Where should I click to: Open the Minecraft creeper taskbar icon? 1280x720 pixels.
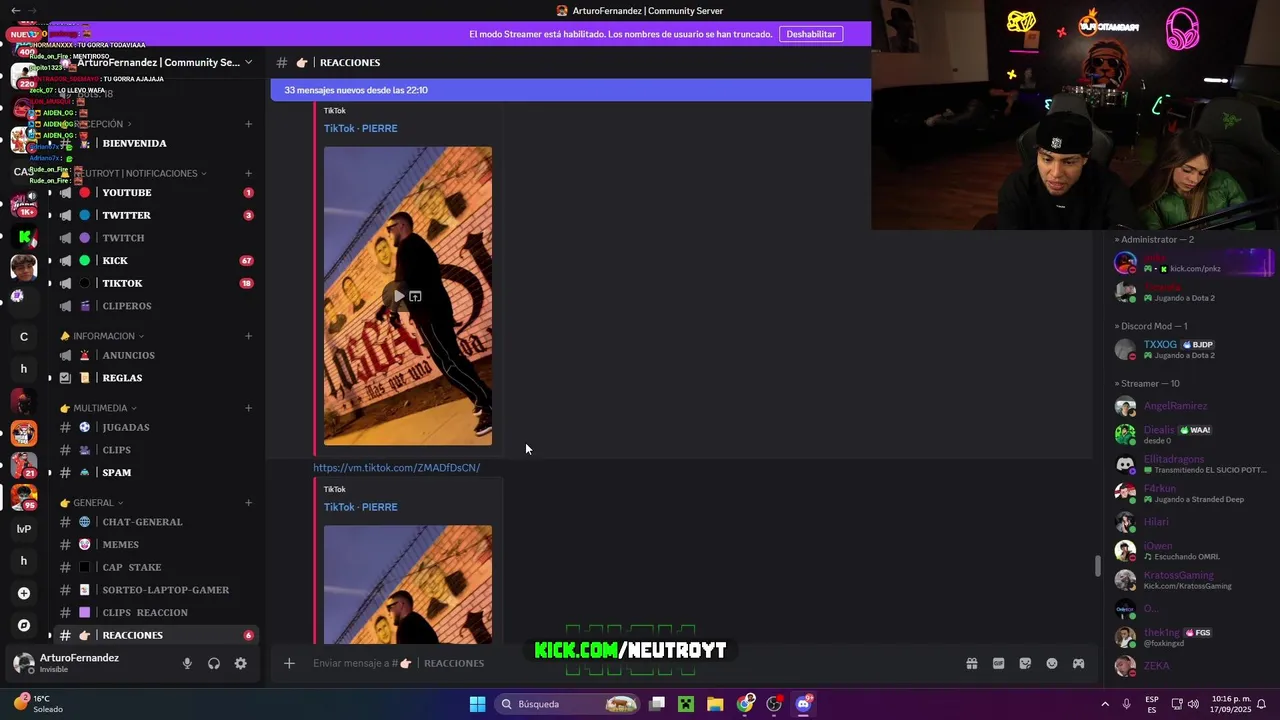tap(686, 704)
